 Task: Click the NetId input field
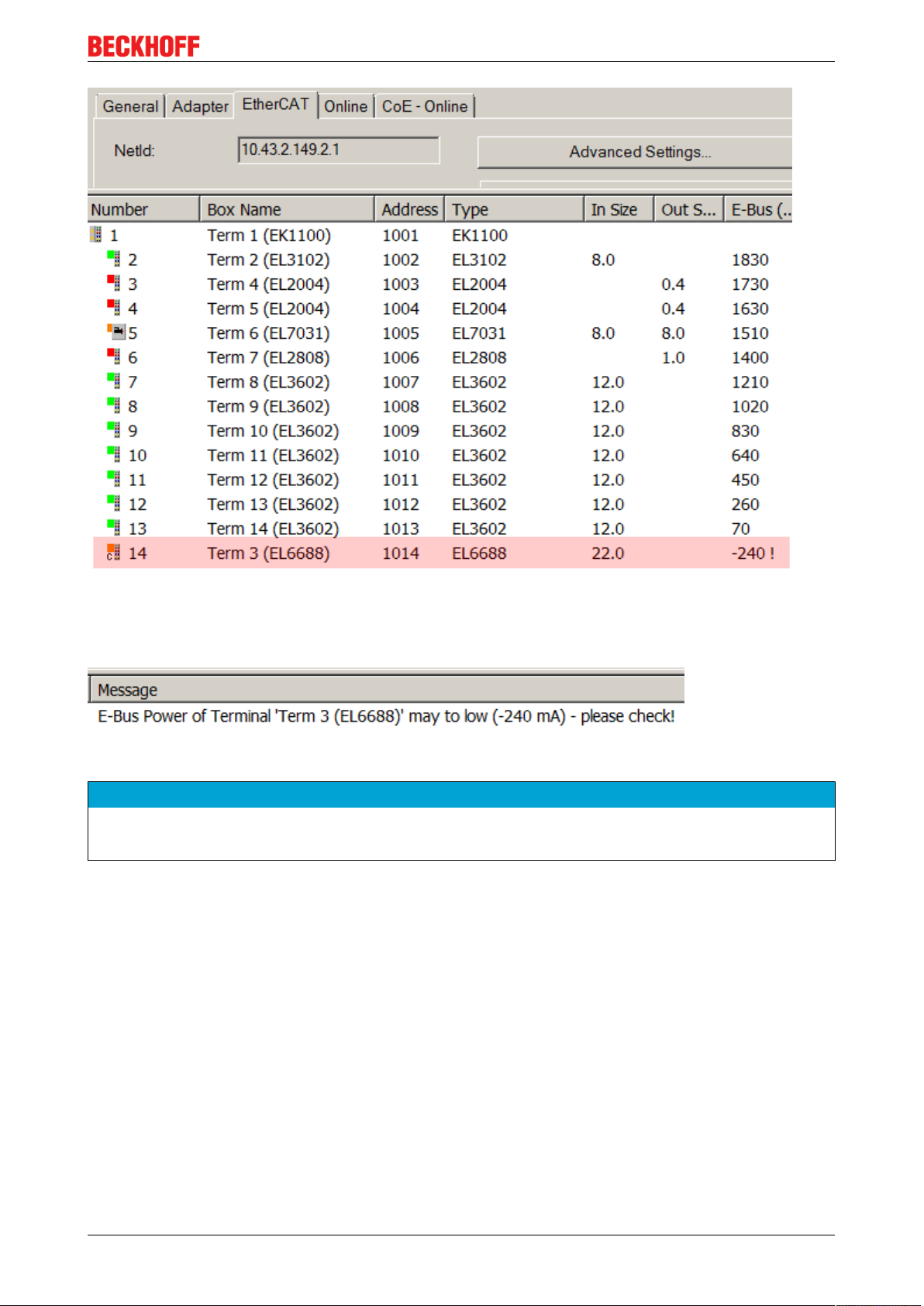339,150
